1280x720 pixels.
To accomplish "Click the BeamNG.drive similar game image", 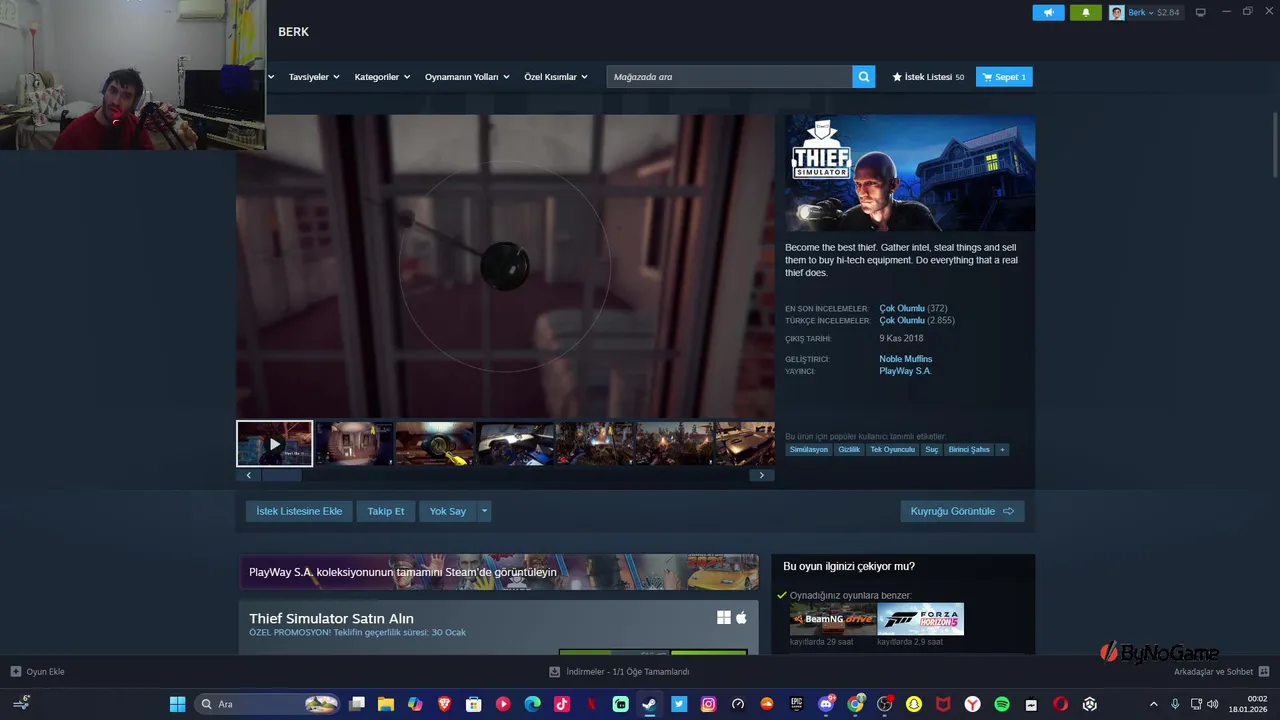I will click(x=832, y=619).
